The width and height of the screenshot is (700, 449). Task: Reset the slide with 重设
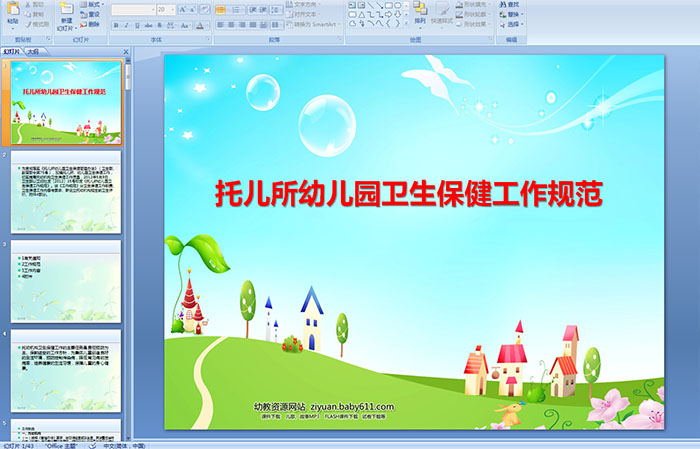click(90, 14)
